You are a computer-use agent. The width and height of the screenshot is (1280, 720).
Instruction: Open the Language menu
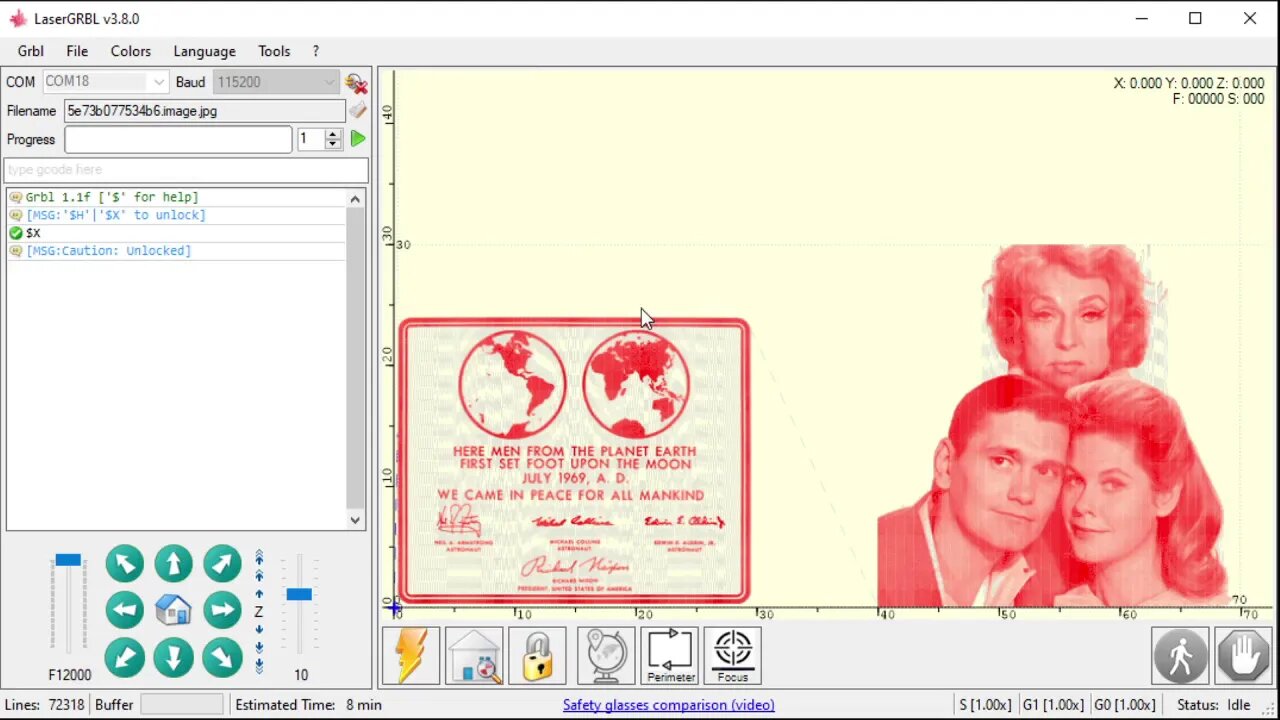[x=204, y=51]
